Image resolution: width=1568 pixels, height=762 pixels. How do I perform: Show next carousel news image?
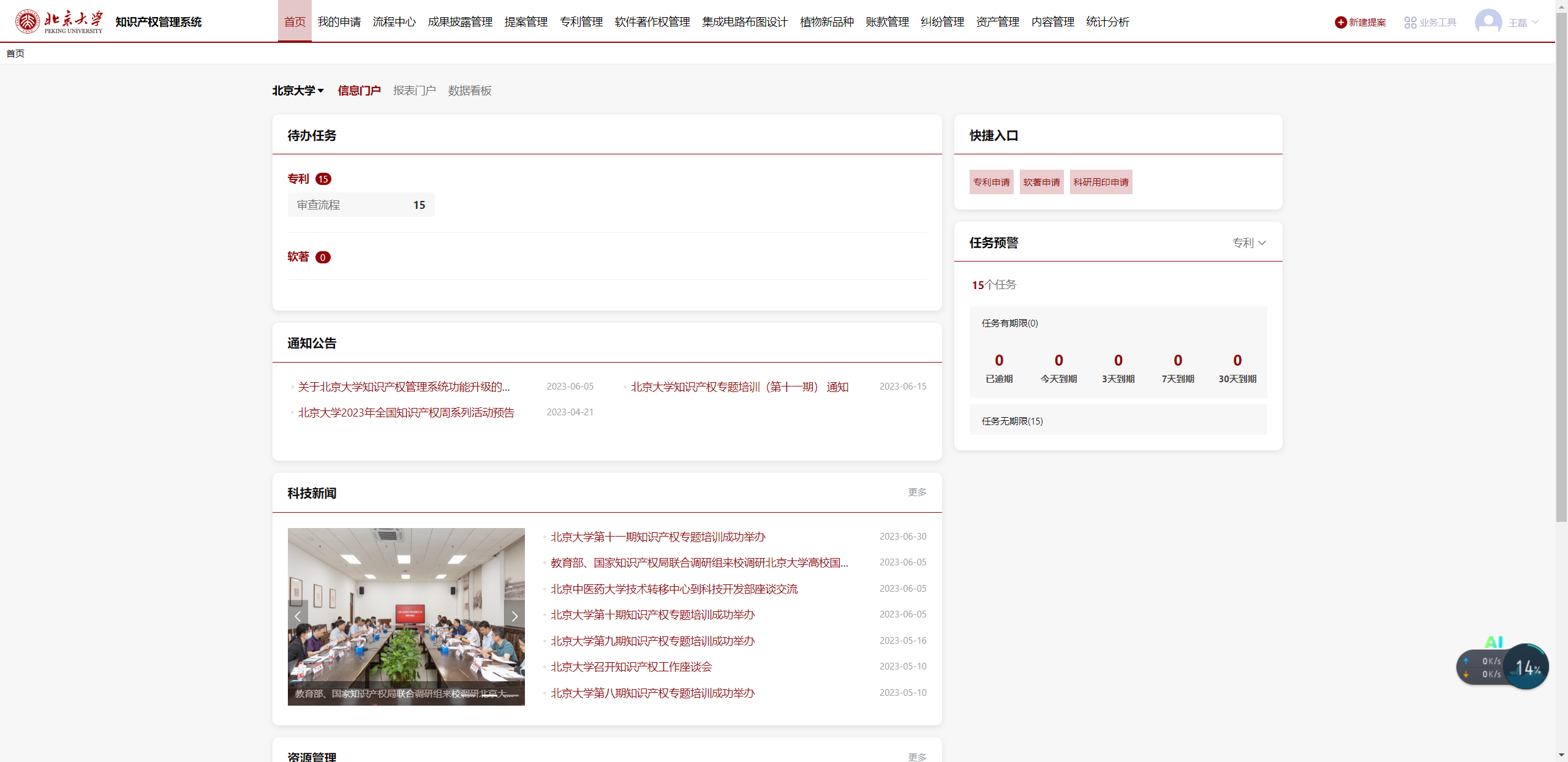click(x=514, y=616)
